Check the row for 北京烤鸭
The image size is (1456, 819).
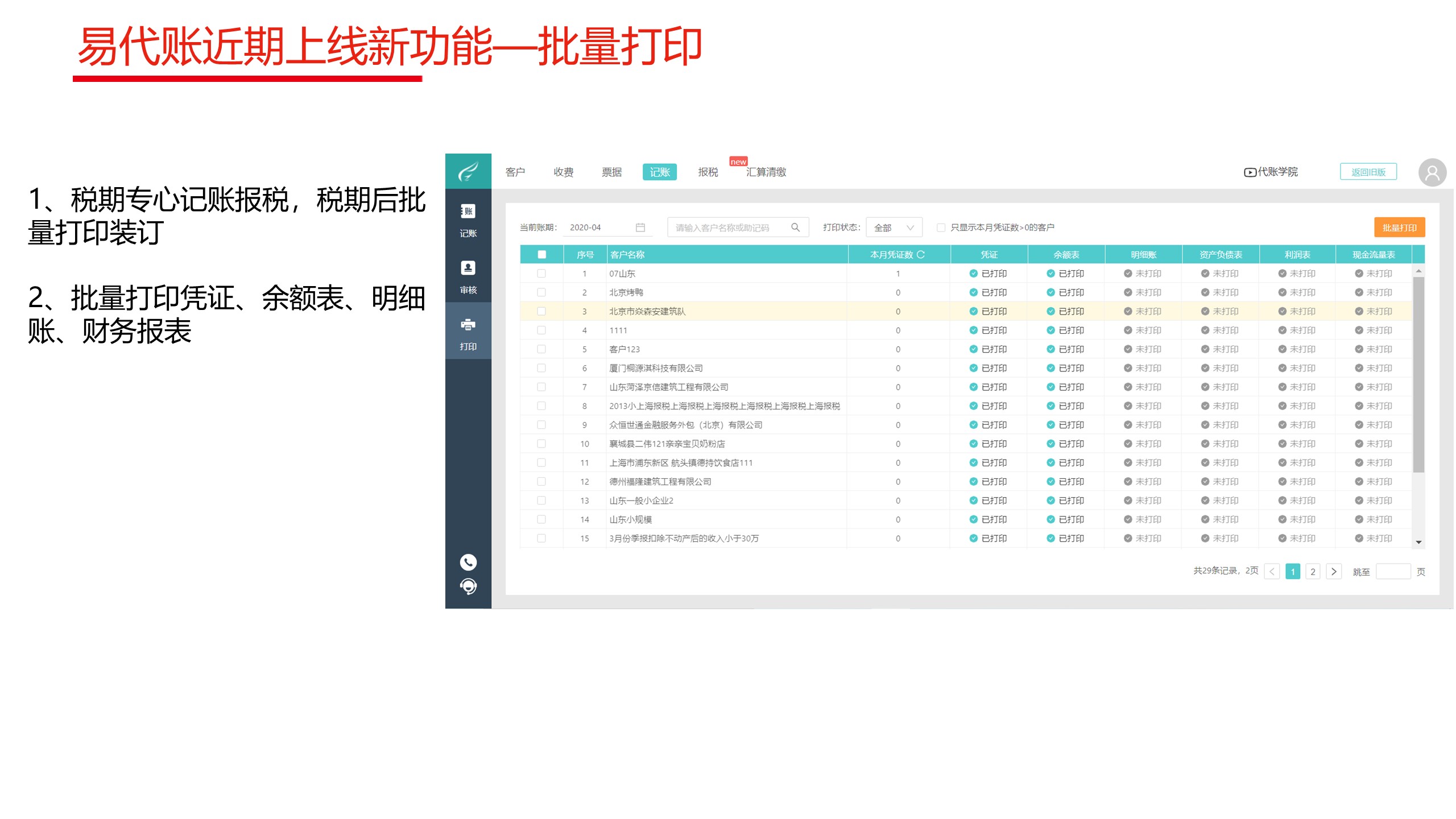pos(541,292)
